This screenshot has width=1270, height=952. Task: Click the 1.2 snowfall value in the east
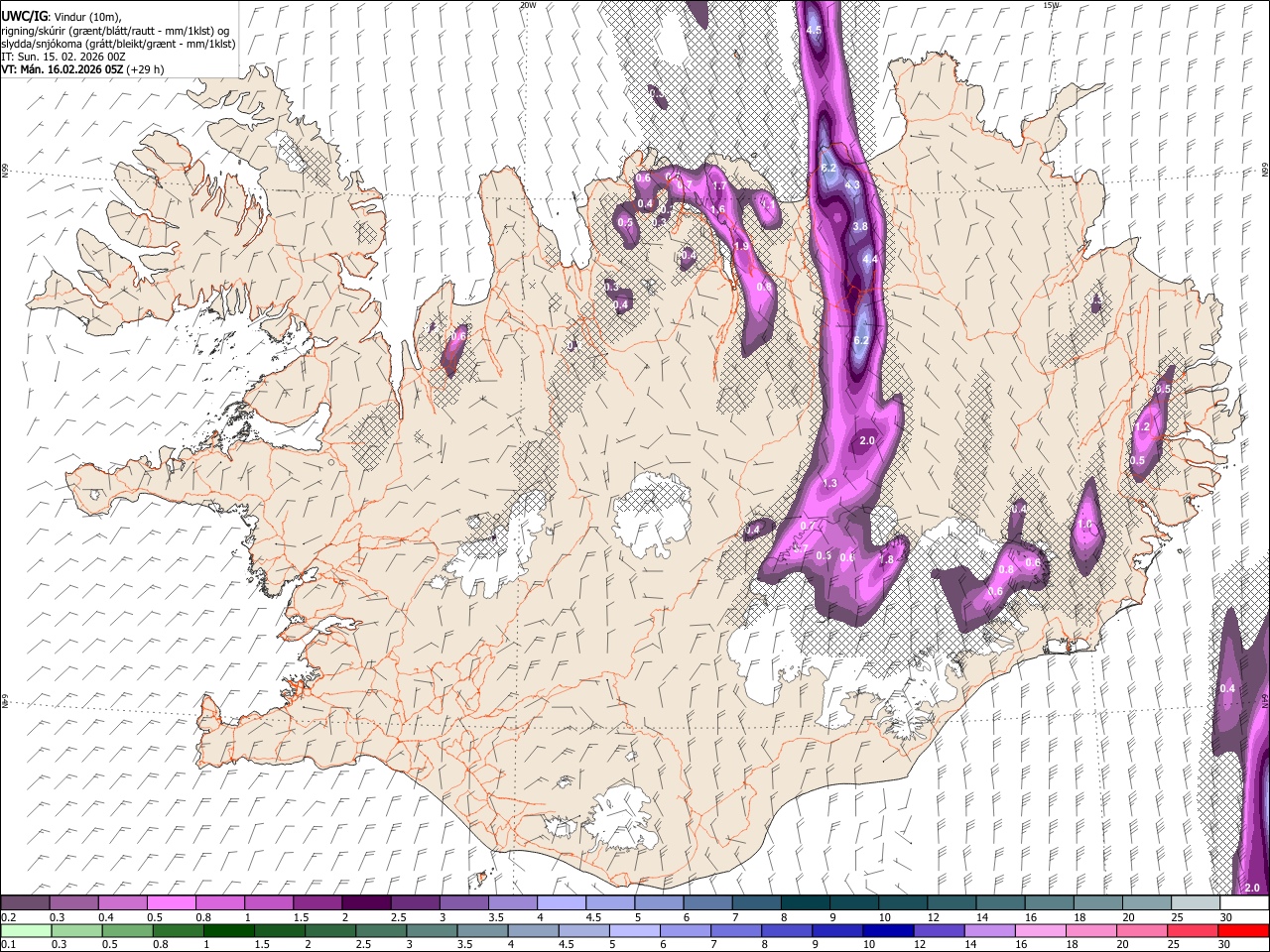[x=1141, y=426]
